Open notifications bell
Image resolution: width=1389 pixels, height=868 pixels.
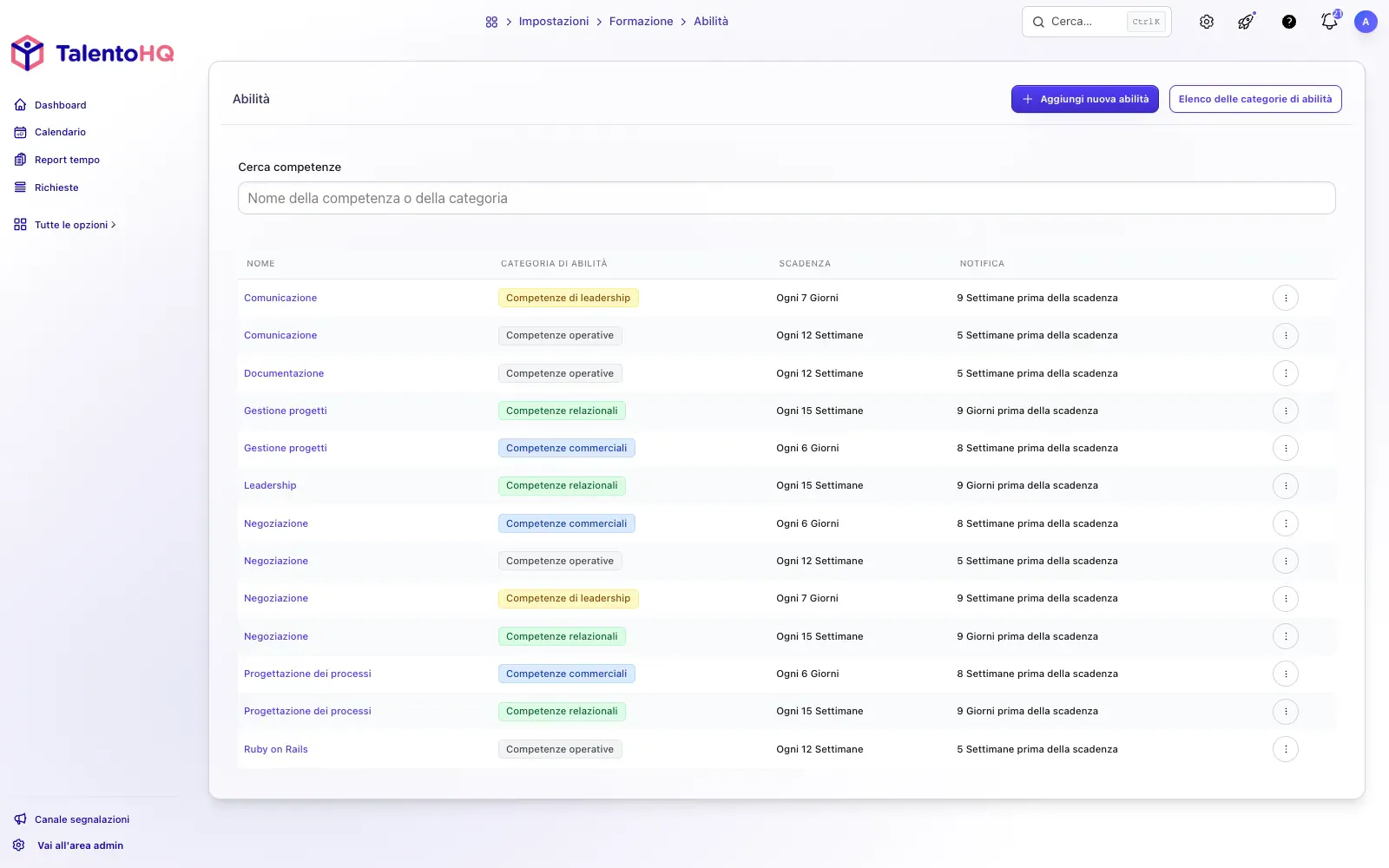point(1330,21)
